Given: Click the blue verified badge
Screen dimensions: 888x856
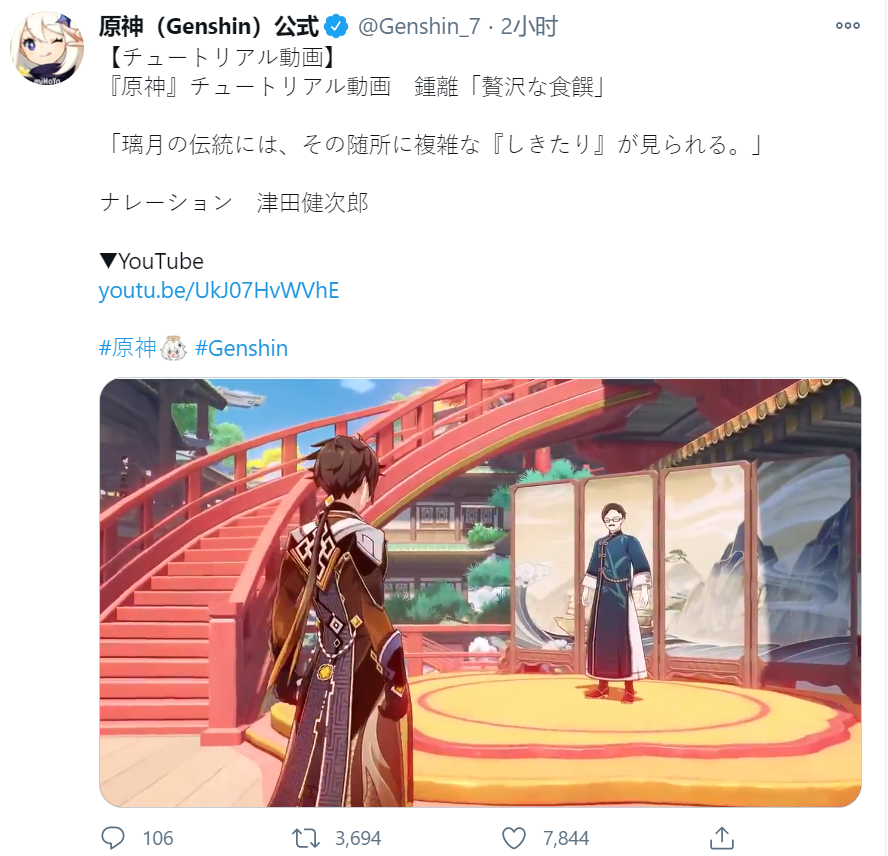Looking at the screenshot, I should (x=336, y=27).
